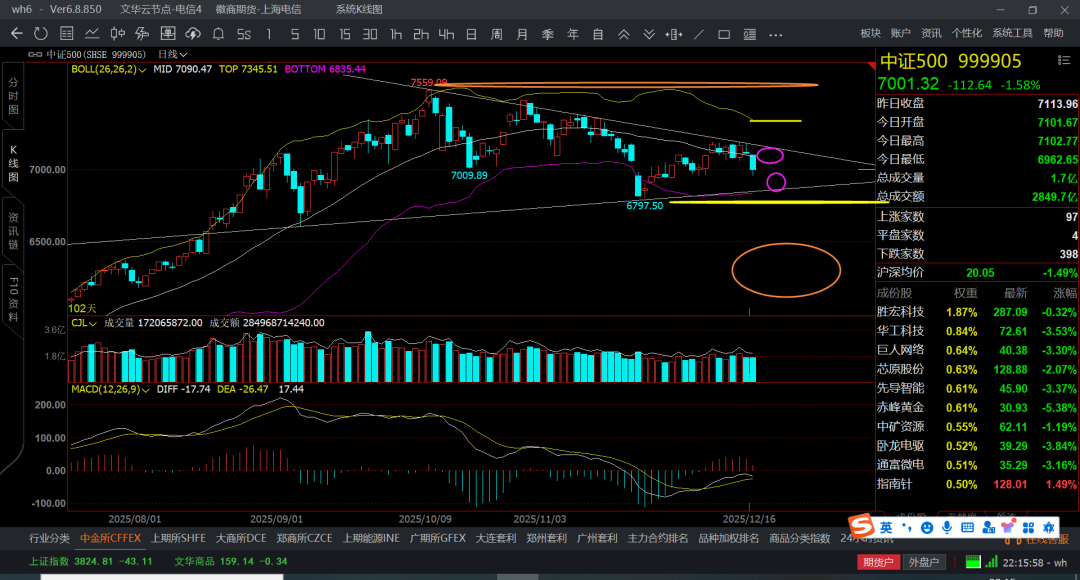Open the quote list table icon

point(67,34)
